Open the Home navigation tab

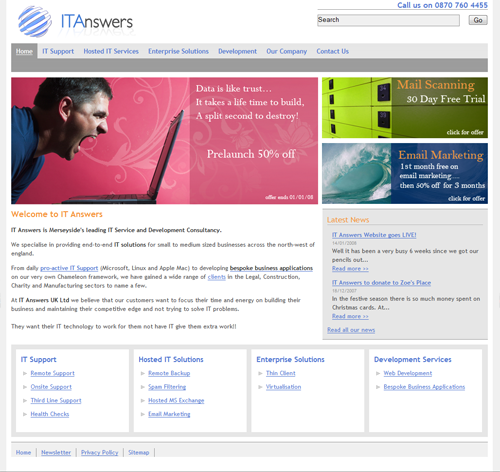pyautogui.click(x=24, y=51)
